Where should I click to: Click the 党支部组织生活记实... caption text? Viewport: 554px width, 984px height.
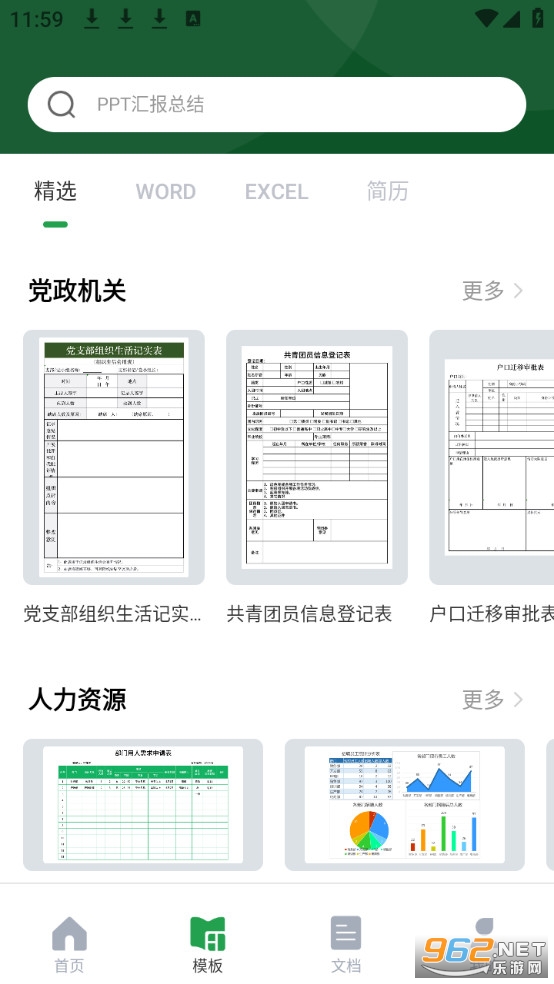(112, 614)
